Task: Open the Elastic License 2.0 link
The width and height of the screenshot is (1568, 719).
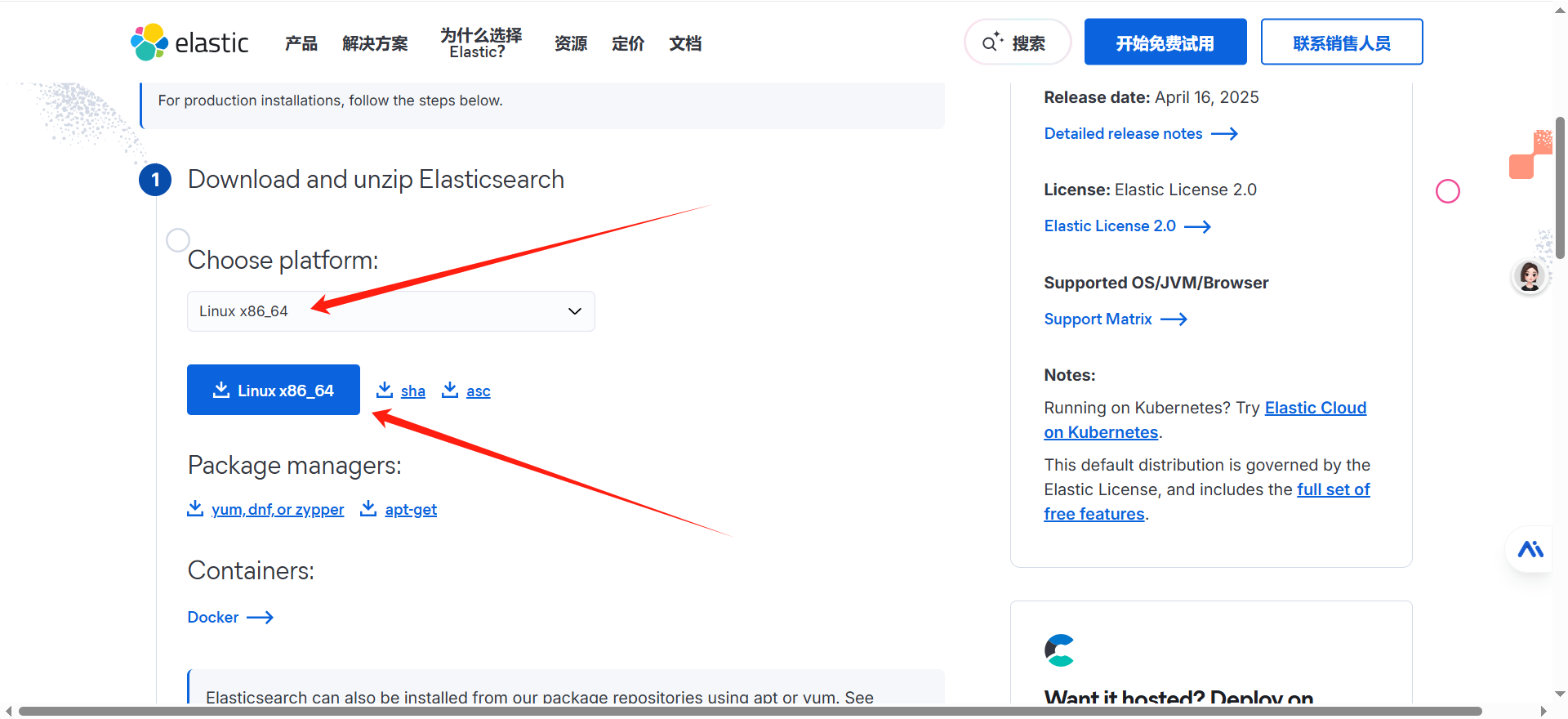Action: point(1110,226)
